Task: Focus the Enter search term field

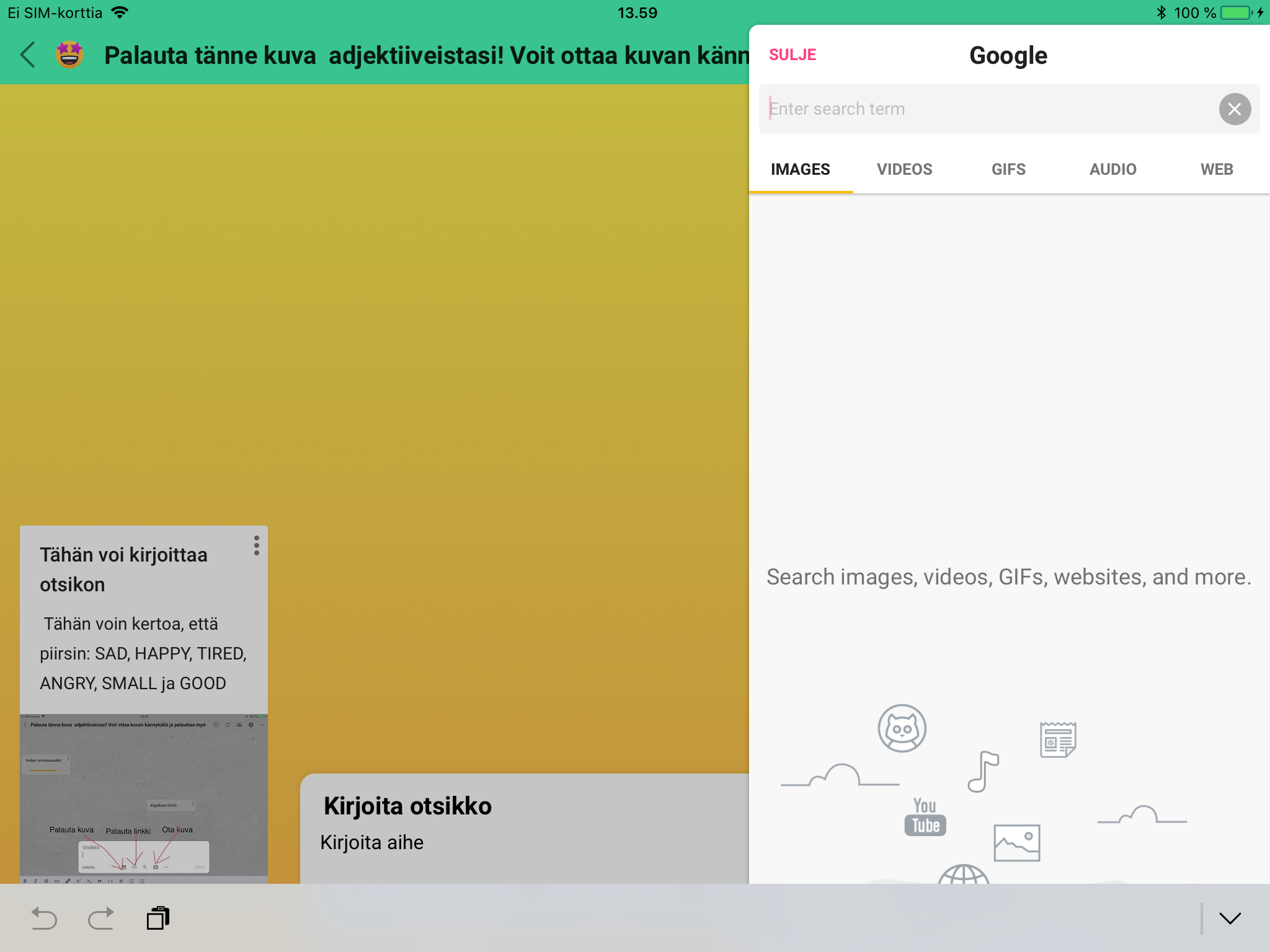Action: click(986, 109)
